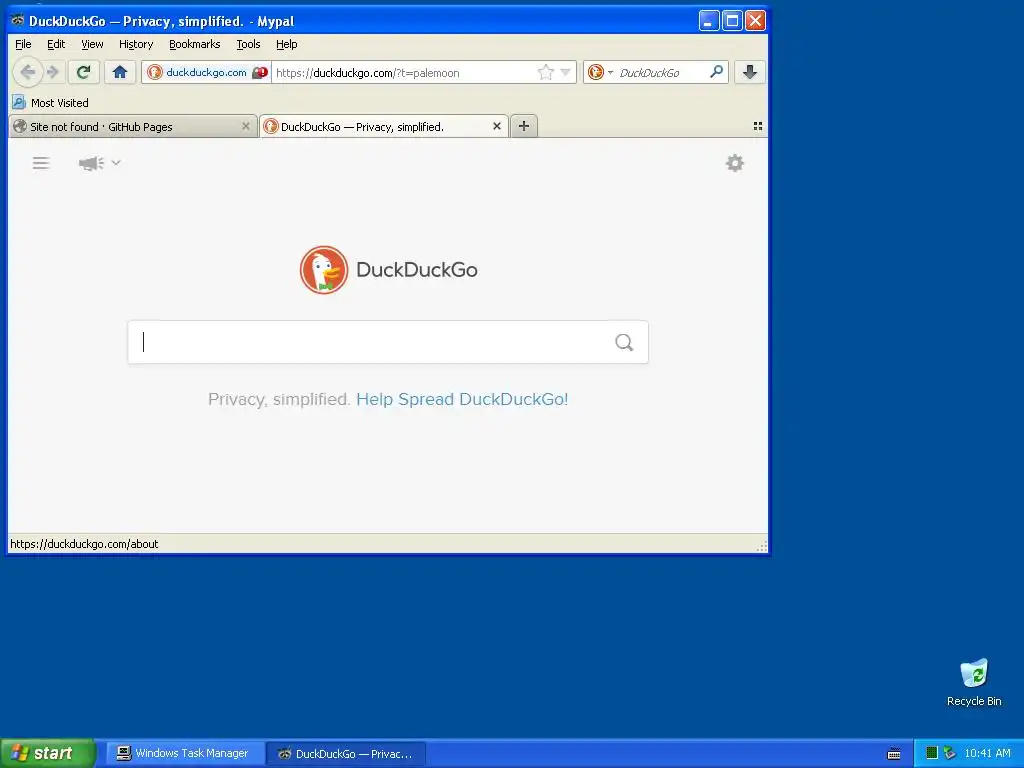This screenshot has height=768, width=1024.
Task: Open the address bar history dropdown arrow
Action: 566,72
